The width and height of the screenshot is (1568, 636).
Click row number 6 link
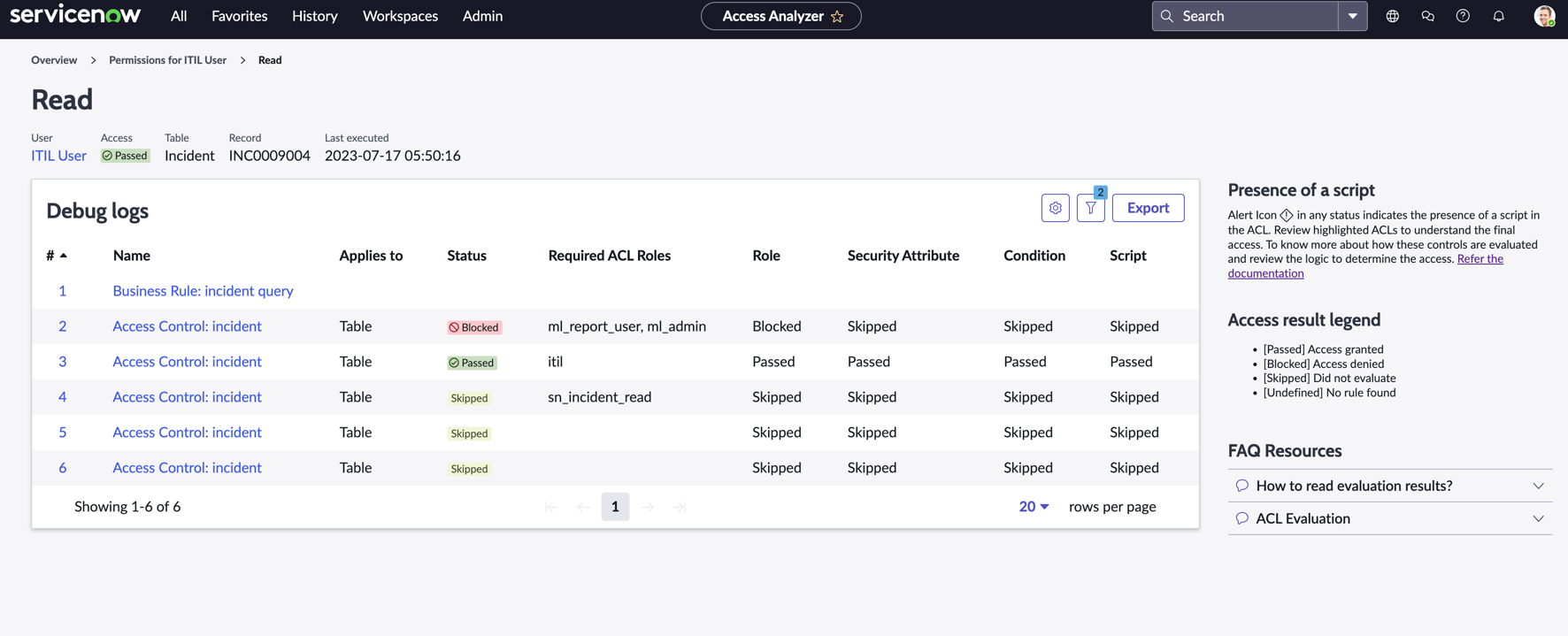(x=62, y=468)
